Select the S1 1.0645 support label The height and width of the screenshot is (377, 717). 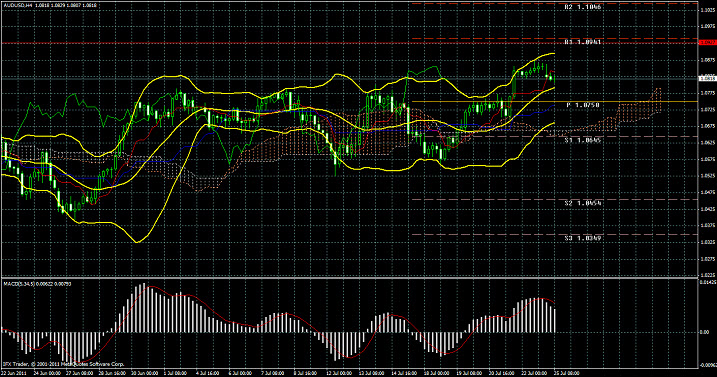tap(583, 140)
